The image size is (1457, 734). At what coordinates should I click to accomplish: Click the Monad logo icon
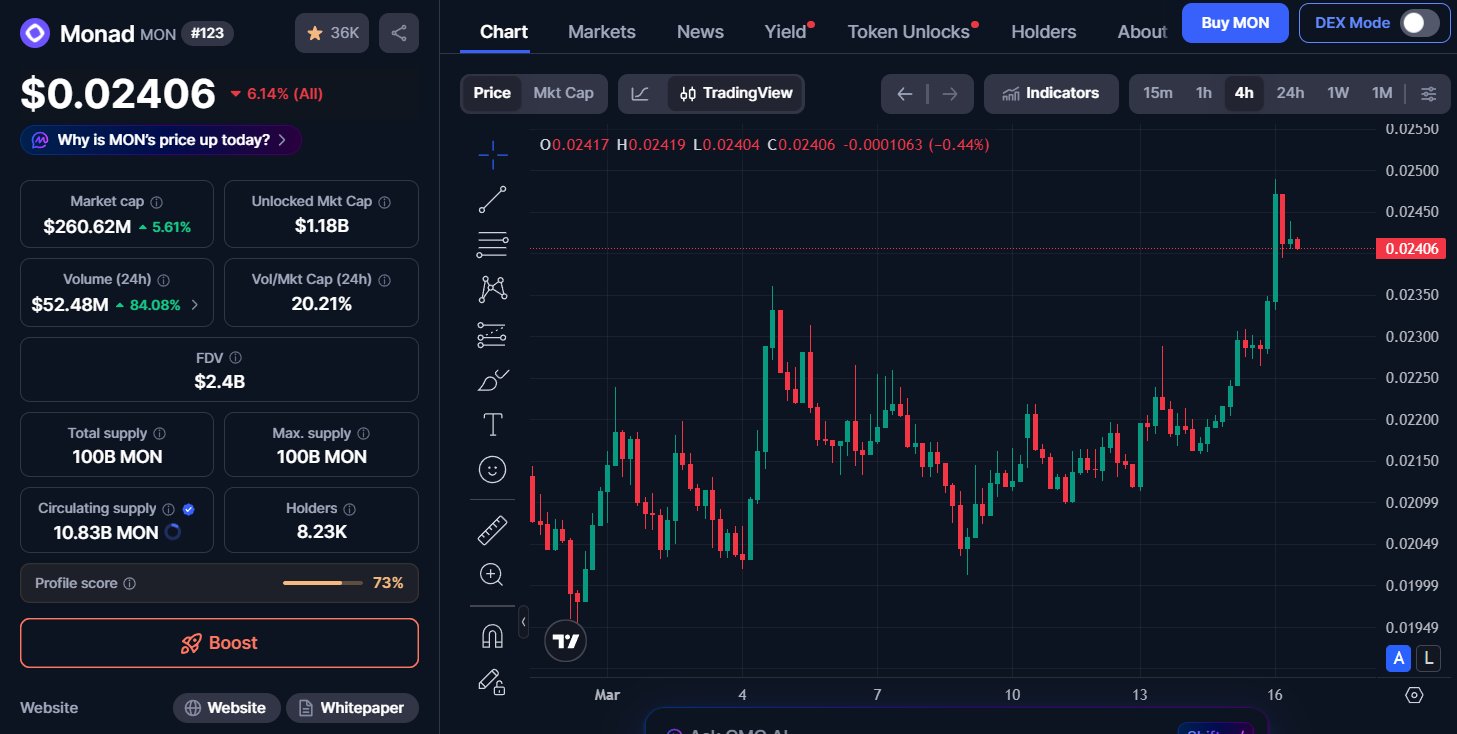[x=35, y=33]
